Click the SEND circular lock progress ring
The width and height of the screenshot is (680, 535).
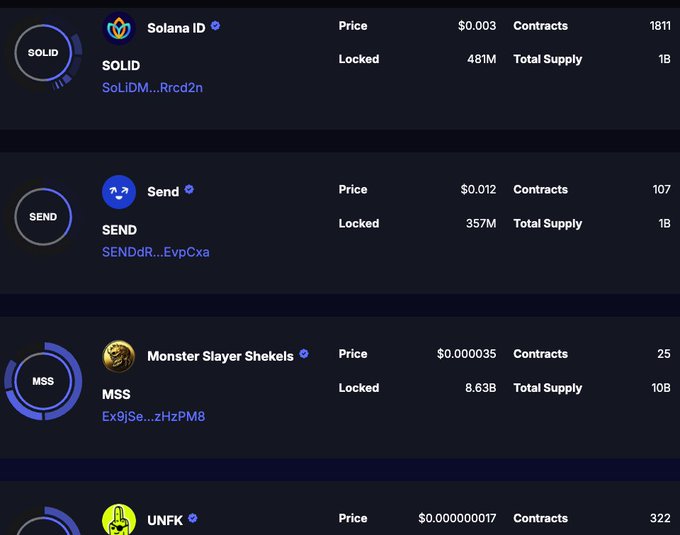43,217
